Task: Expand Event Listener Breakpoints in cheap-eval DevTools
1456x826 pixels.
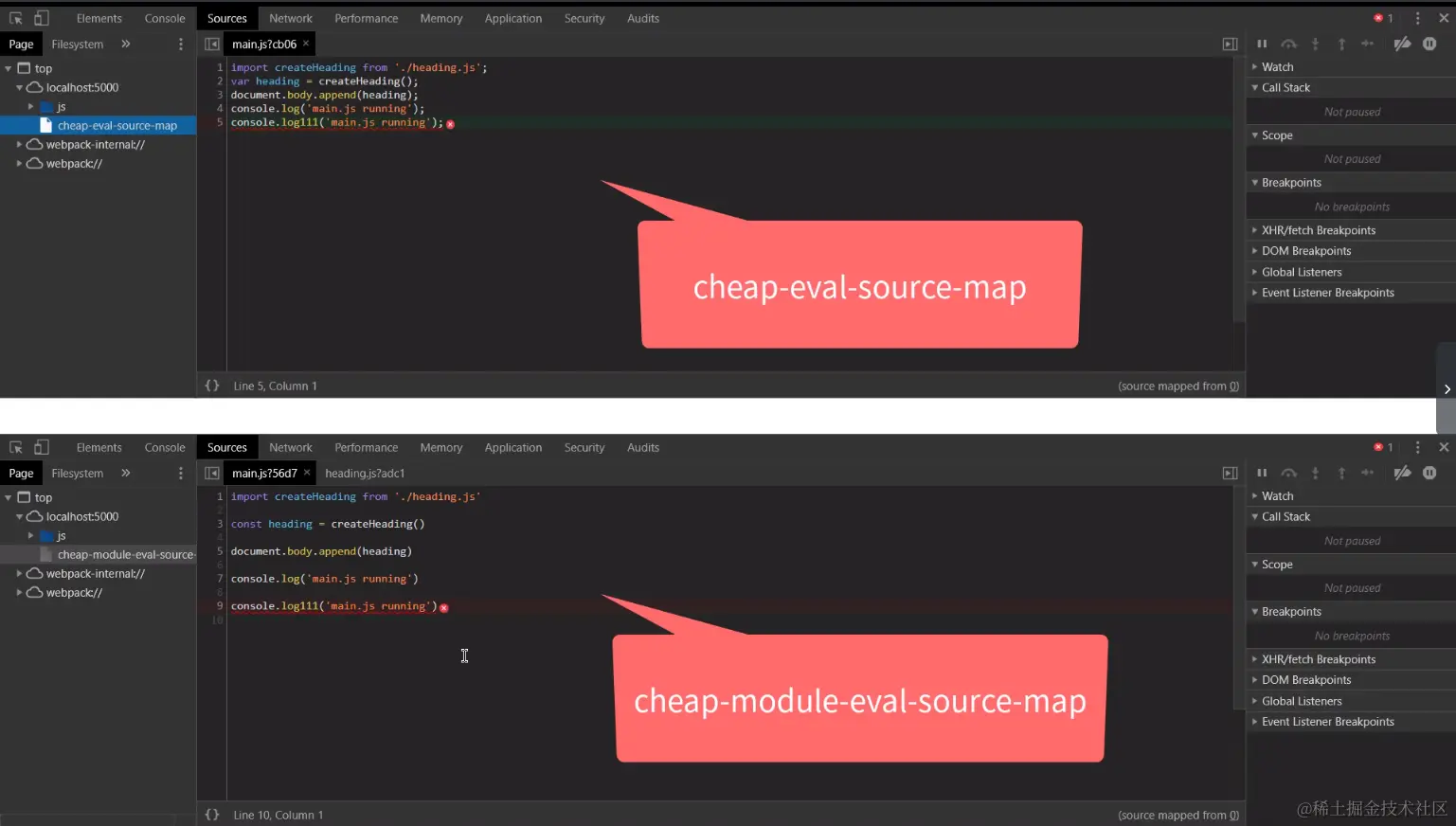Action: pos(1255,293)
